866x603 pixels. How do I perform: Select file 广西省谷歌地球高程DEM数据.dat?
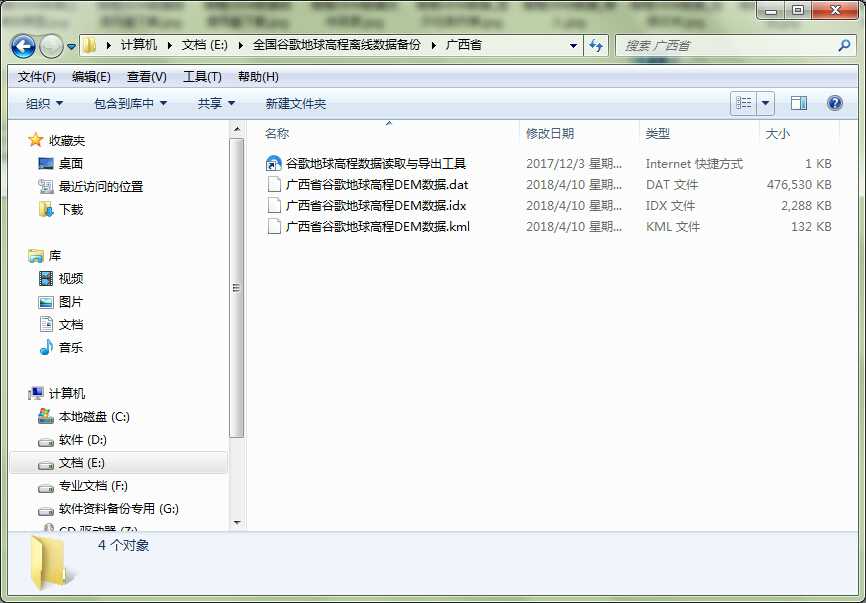(377, 184)
